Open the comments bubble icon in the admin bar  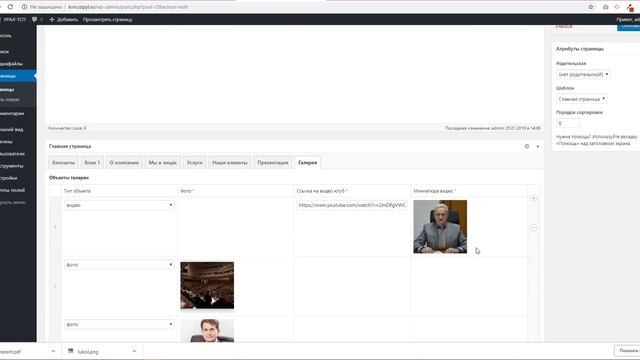click(x=34, y=19)
